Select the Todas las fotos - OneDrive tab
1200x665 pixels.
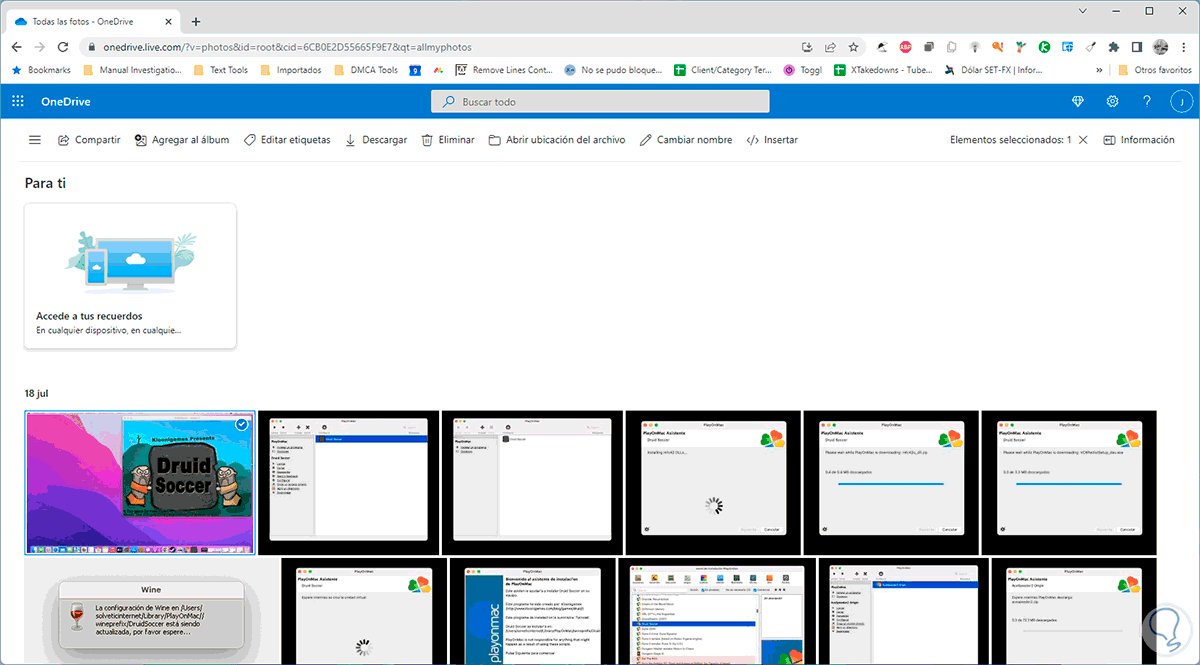tap(92, 21)
